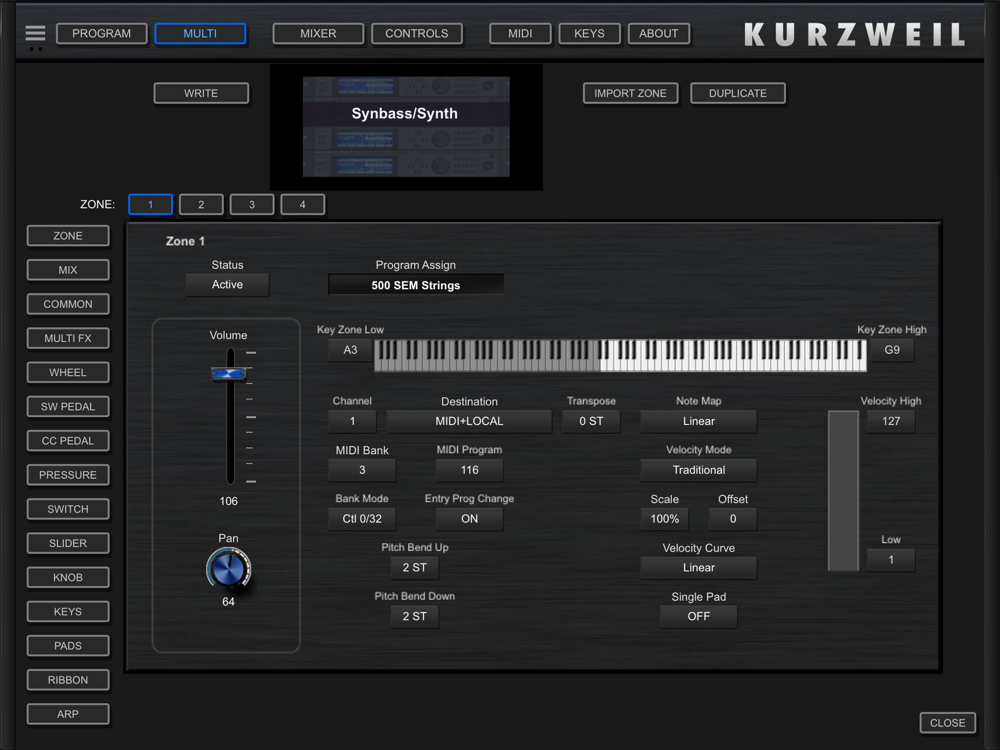The height and width of the screenshot is (750, 1000).
Task: Click the Velocity High 127 field
Action: pos(891,421)
